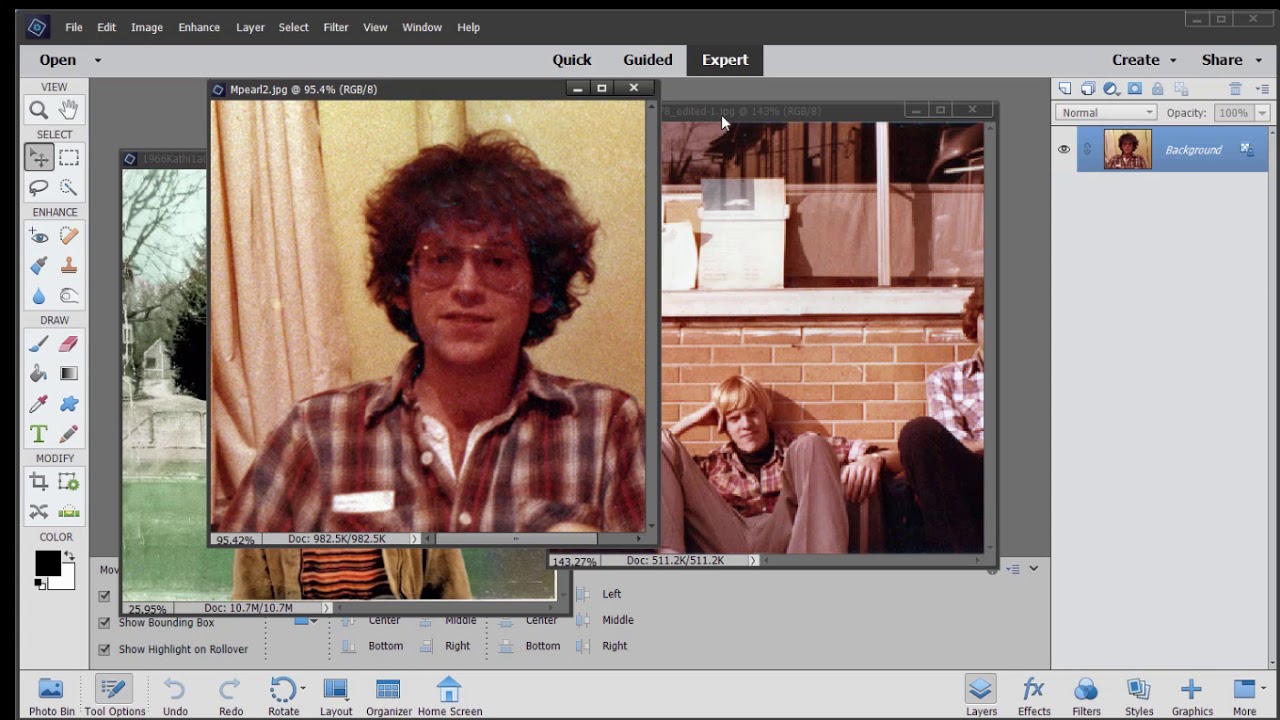Reset to default black and white colors
This screenshot has height=720, width=1280.
(x=40, y=583)
